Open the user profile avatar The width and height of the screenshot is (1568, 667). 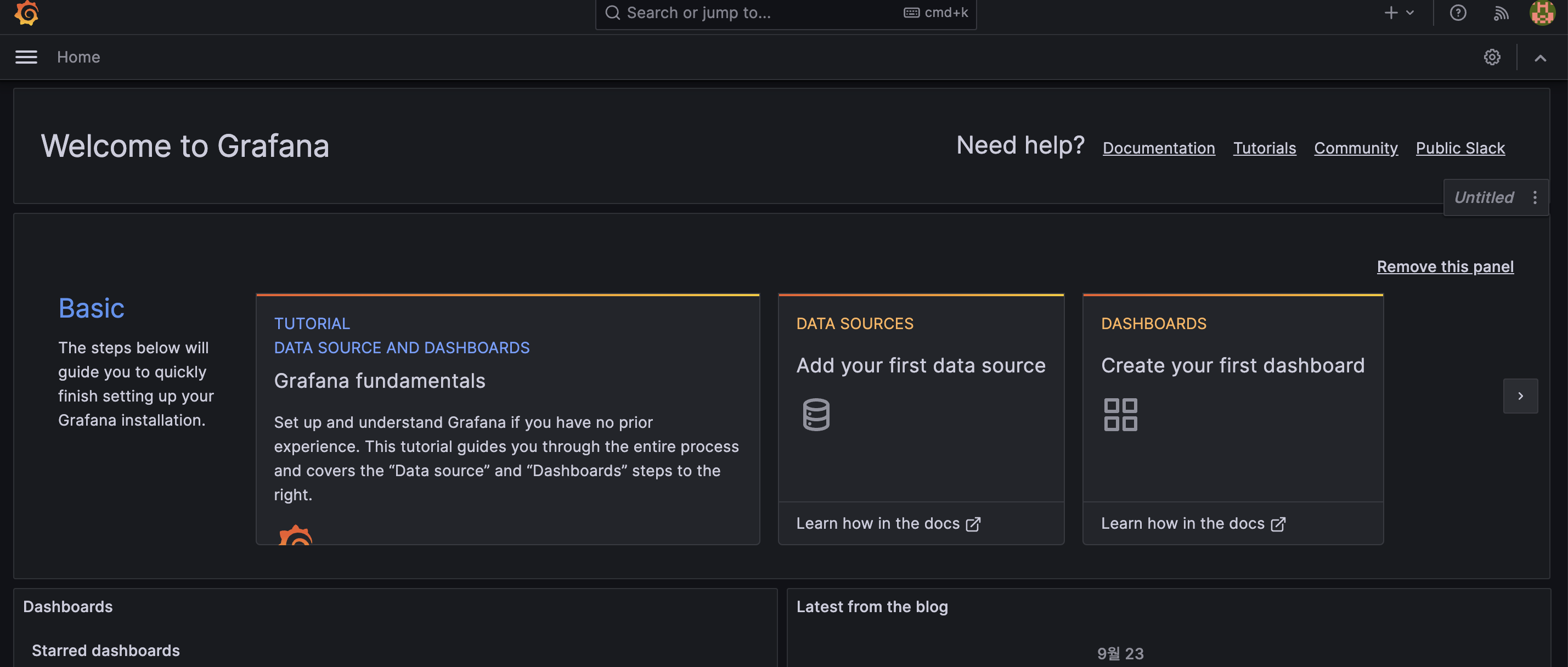pos(1541,13)
